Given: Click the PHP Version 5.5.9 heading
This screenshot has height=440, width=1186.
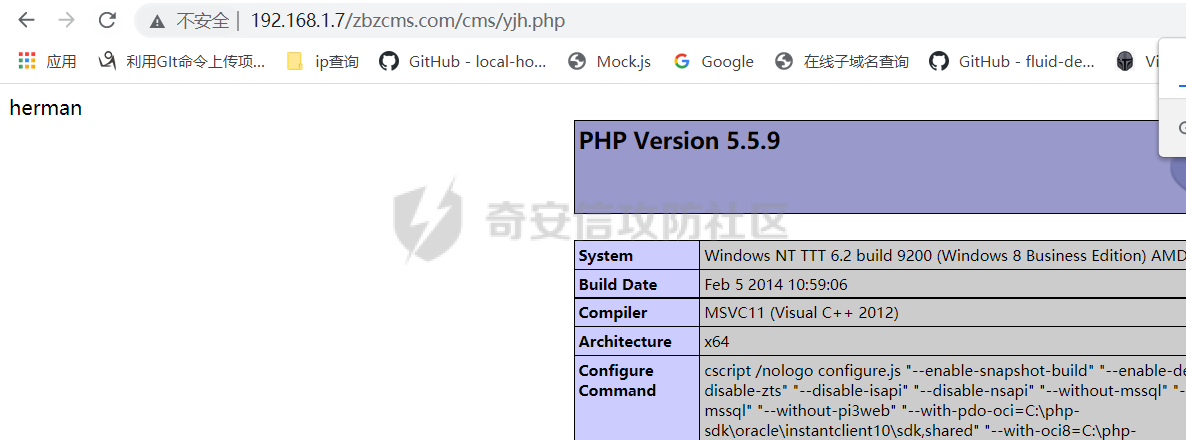Looking at the screenshot, I should click(x=679, y=141).
